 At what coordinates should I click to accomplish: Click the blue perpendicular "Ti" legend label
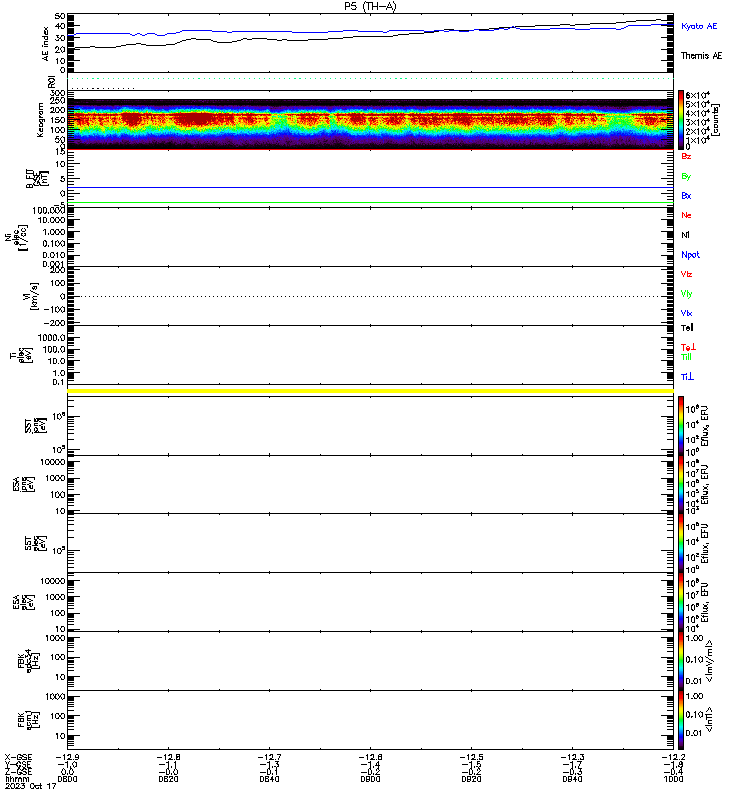click(687, 377)
